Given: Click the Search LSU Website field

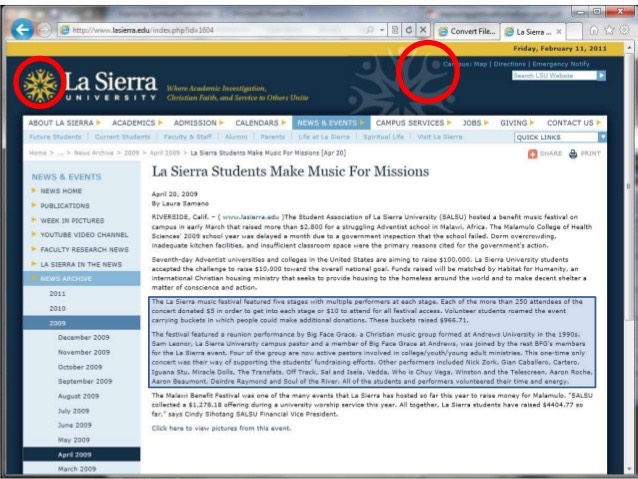Looking at the screenshot, I should (x=554, y=76).
